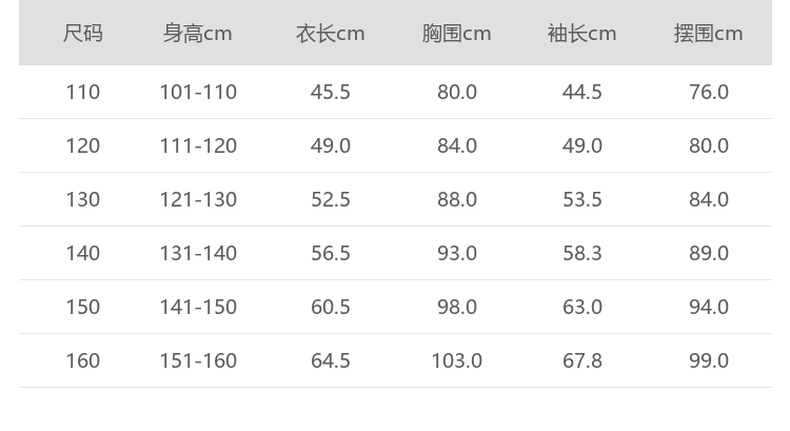This screenshot has width=790, height=431.
Task: Click the 袖长cm column header
Action: (582, 34)
